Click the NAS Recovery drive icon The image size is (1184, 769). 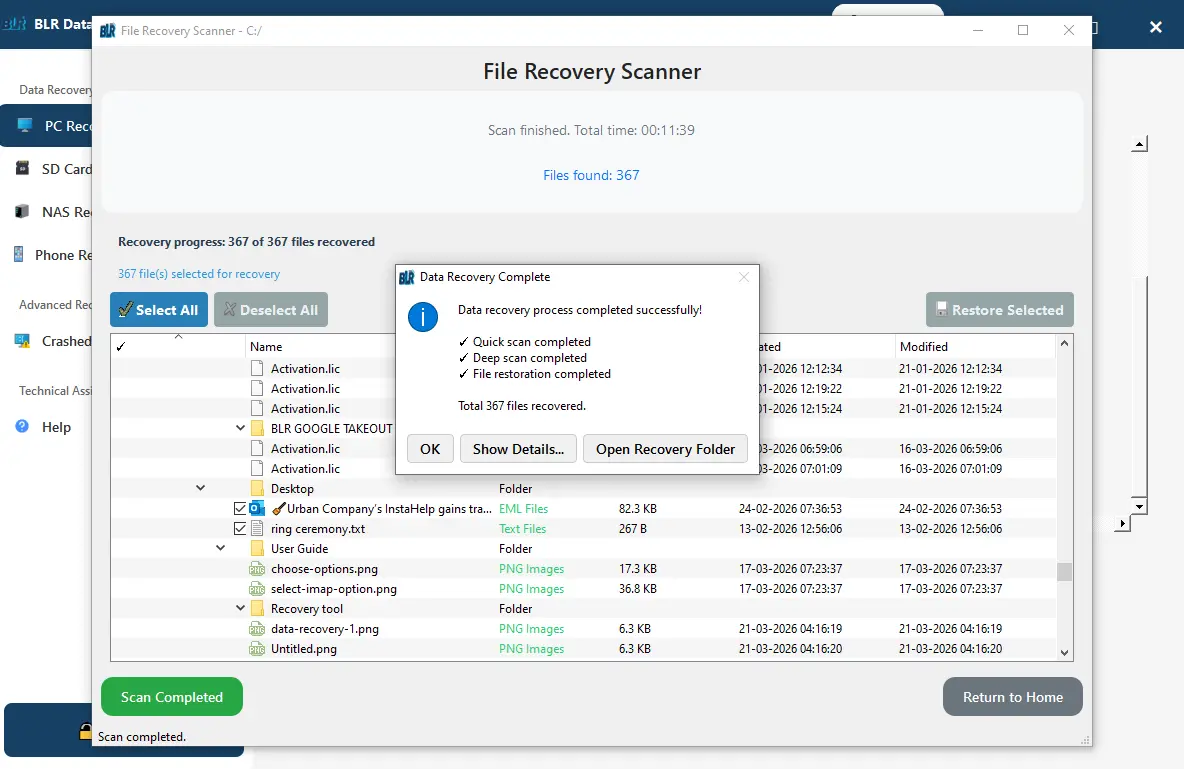22,212
